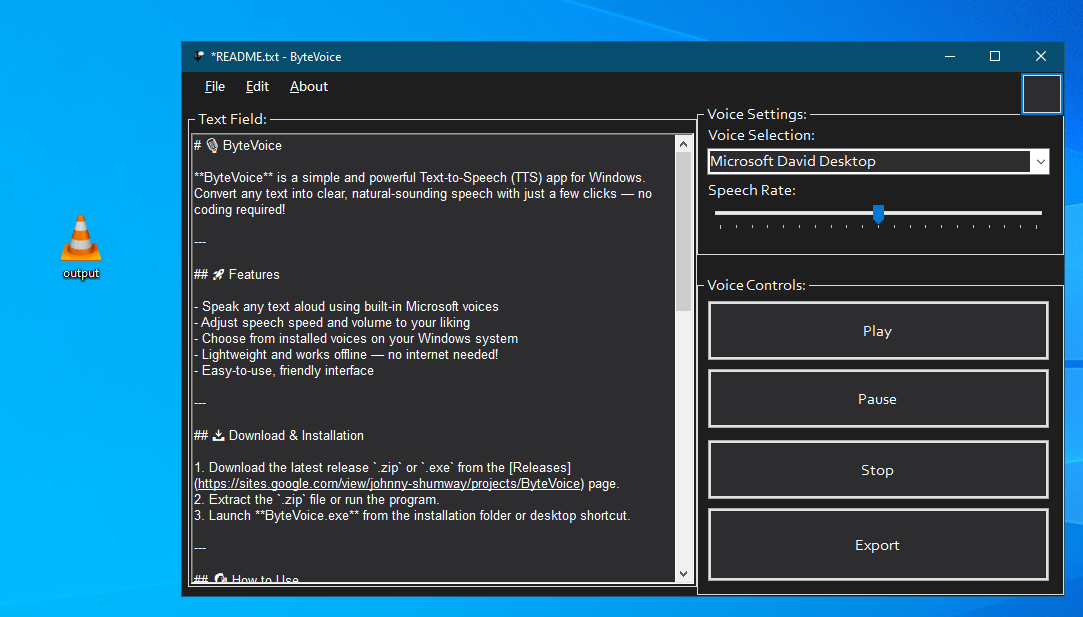Click the line 'Adjust speech speed and volume'
Image resolution: width=1083 pixels, height=617 pixels.
click(332, 323)
